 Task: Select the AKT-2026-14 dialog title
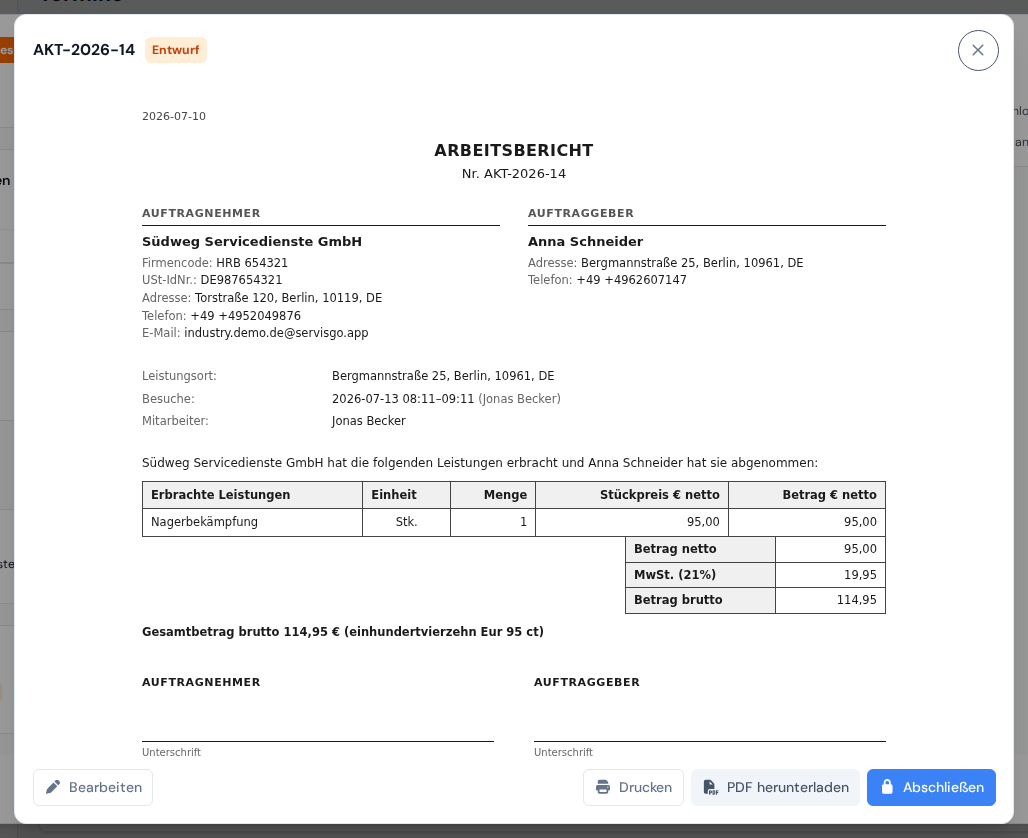pyautogui.click(x=84, y=50)
